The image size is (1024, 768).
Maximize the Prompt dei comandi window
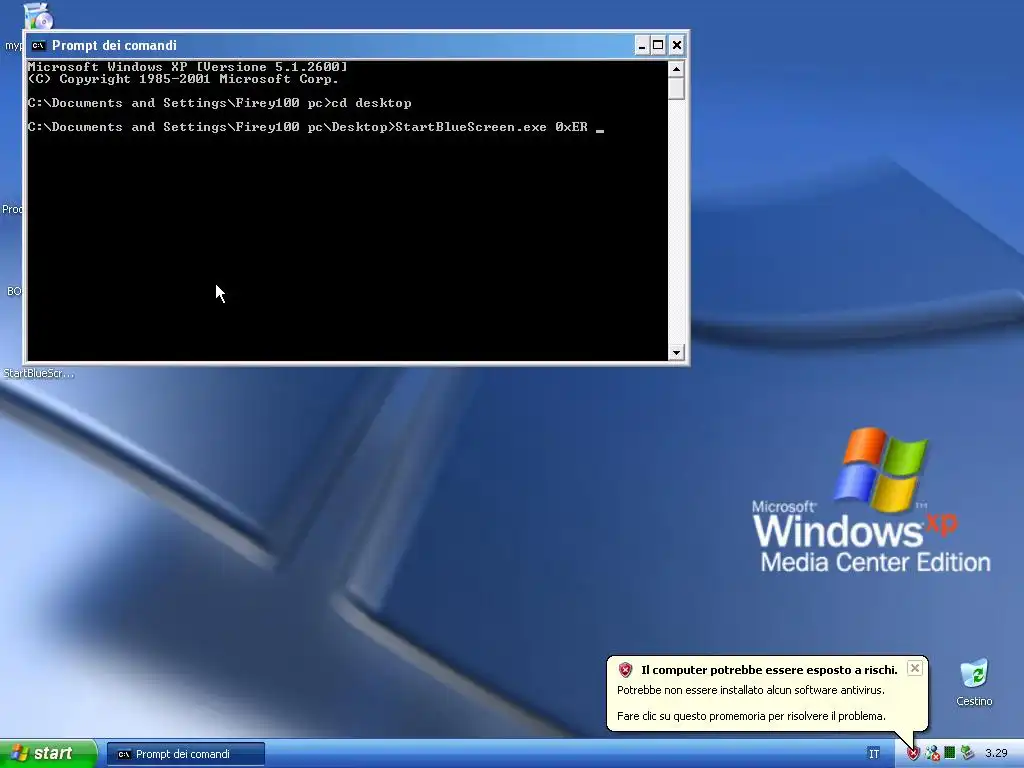tap(658, 45)
